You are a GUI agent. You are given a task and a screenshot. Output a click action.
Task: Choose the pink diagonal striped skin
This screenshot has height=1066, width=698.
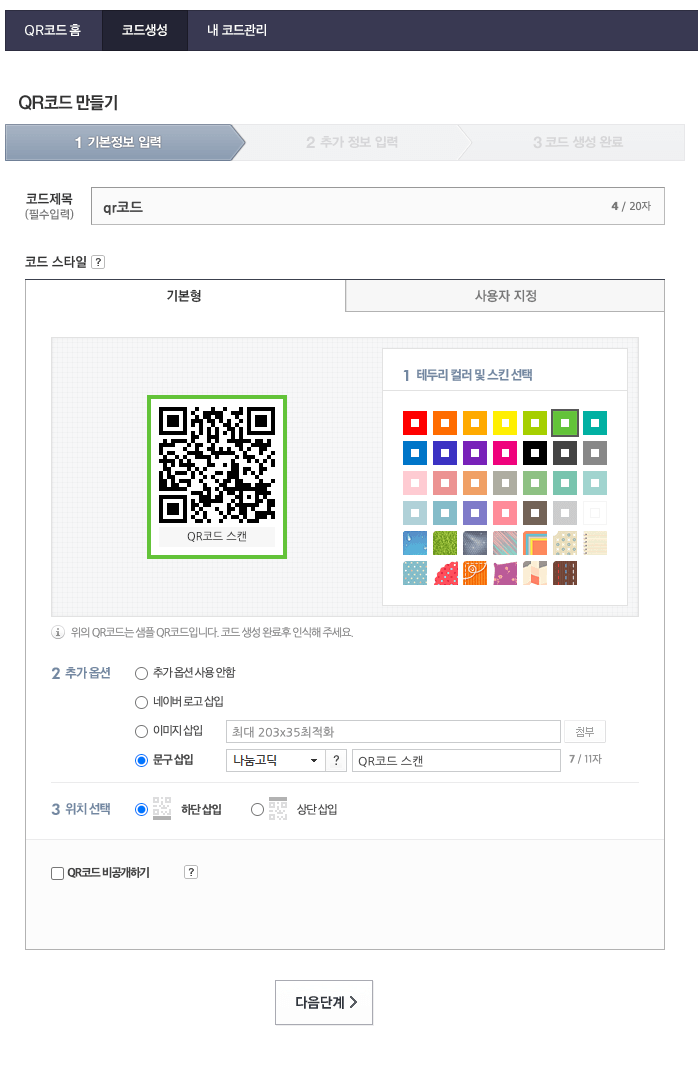coord(504,543)
